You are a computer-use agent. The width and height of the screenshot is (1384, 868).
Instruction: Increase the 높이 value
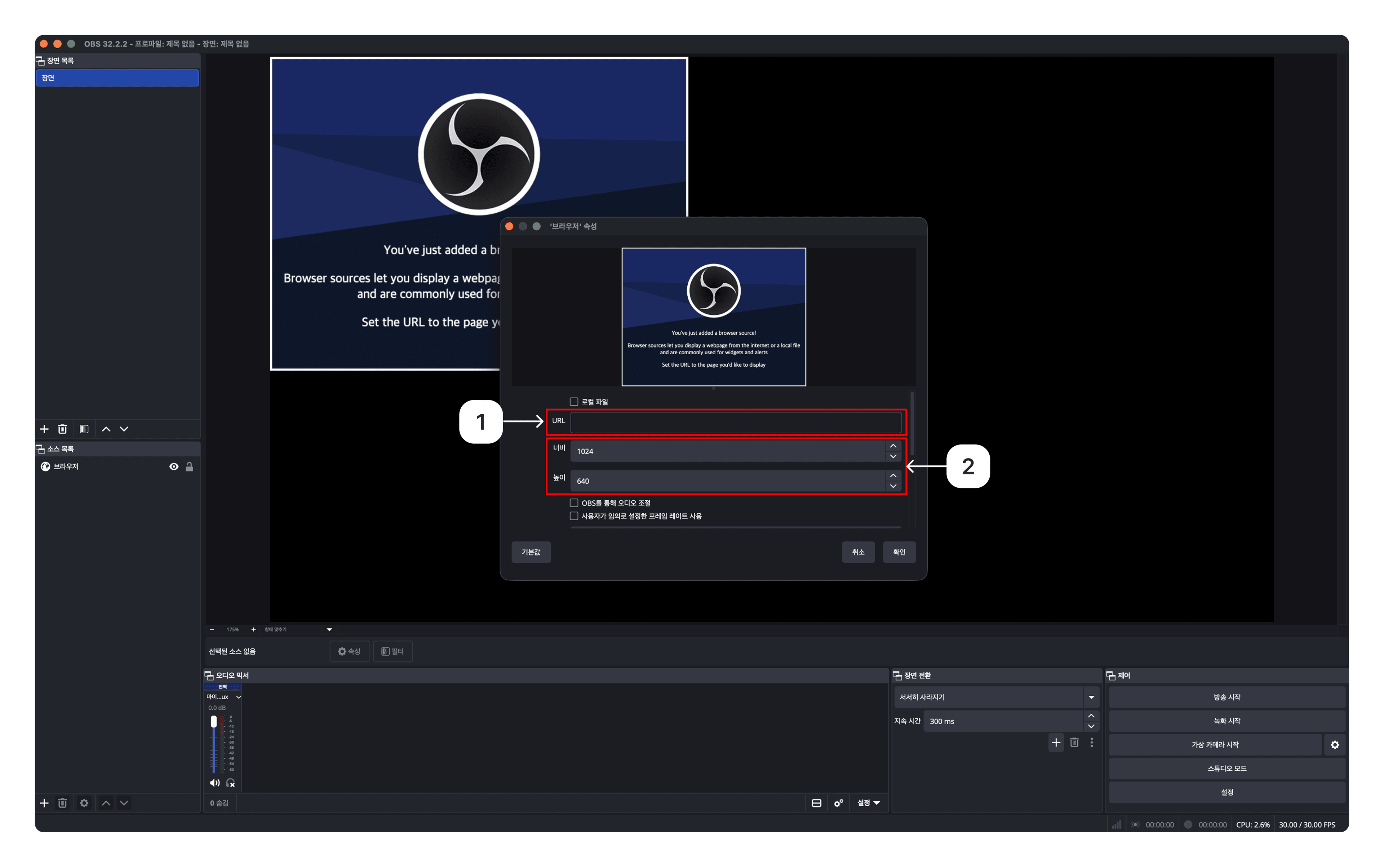tap(893, 476)
